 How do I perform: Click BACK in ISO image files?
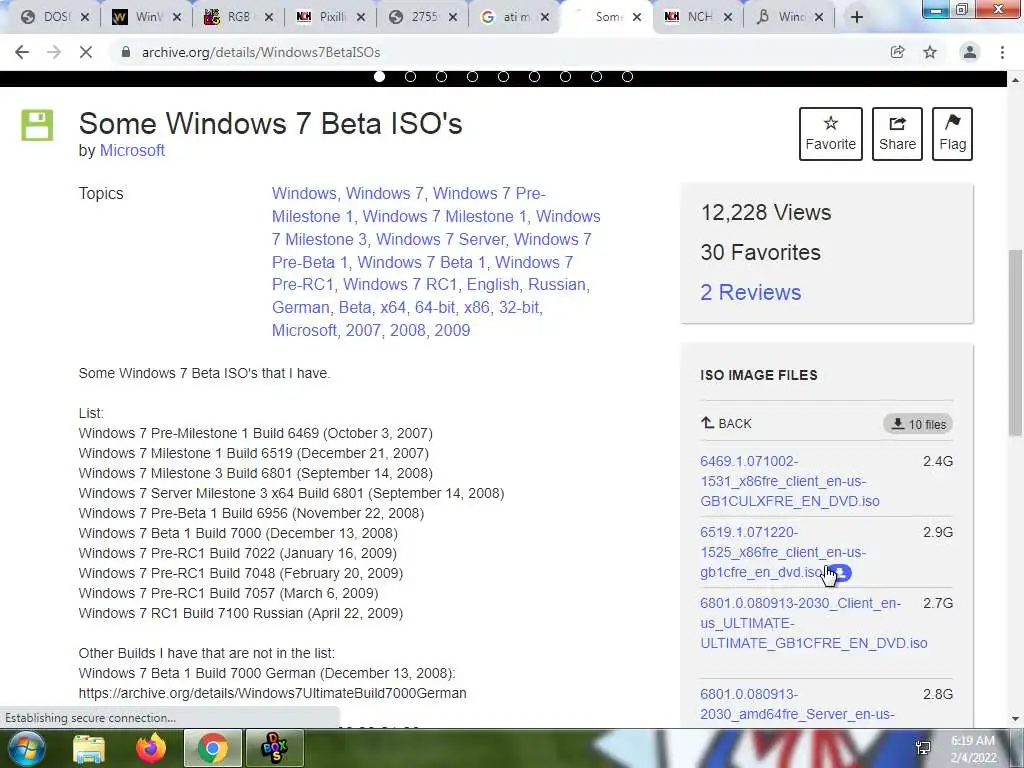pyautogui.click(x=726, y=423)
